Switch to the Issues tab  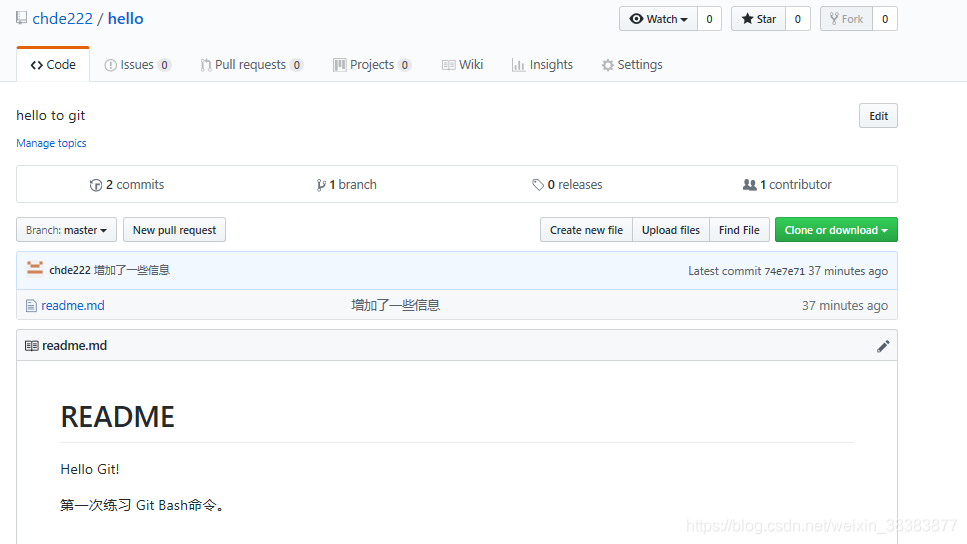(x=138, y=65)
